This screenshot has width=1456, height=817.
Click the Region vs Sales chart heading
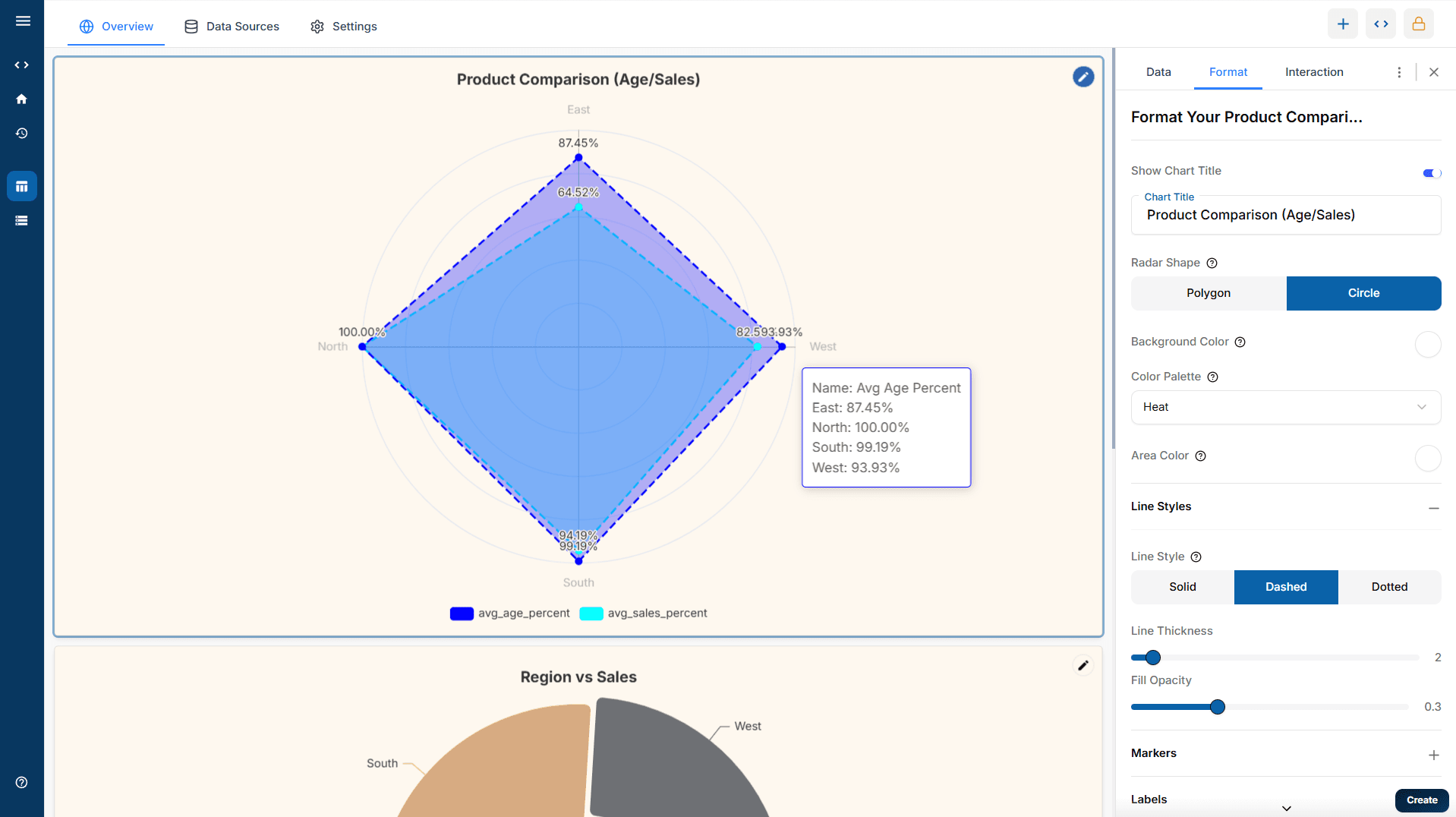coord(578,677)
